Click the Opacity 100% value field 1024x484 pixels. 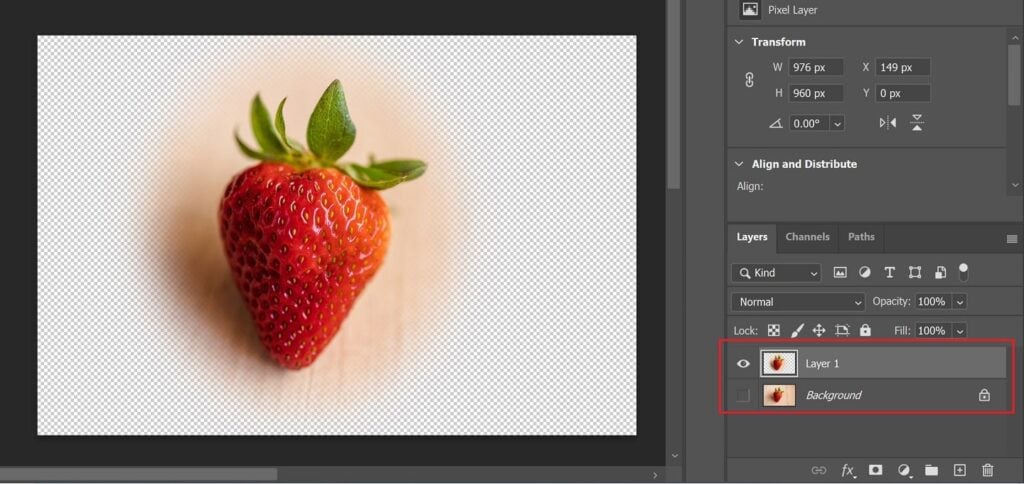click(933, 302)
